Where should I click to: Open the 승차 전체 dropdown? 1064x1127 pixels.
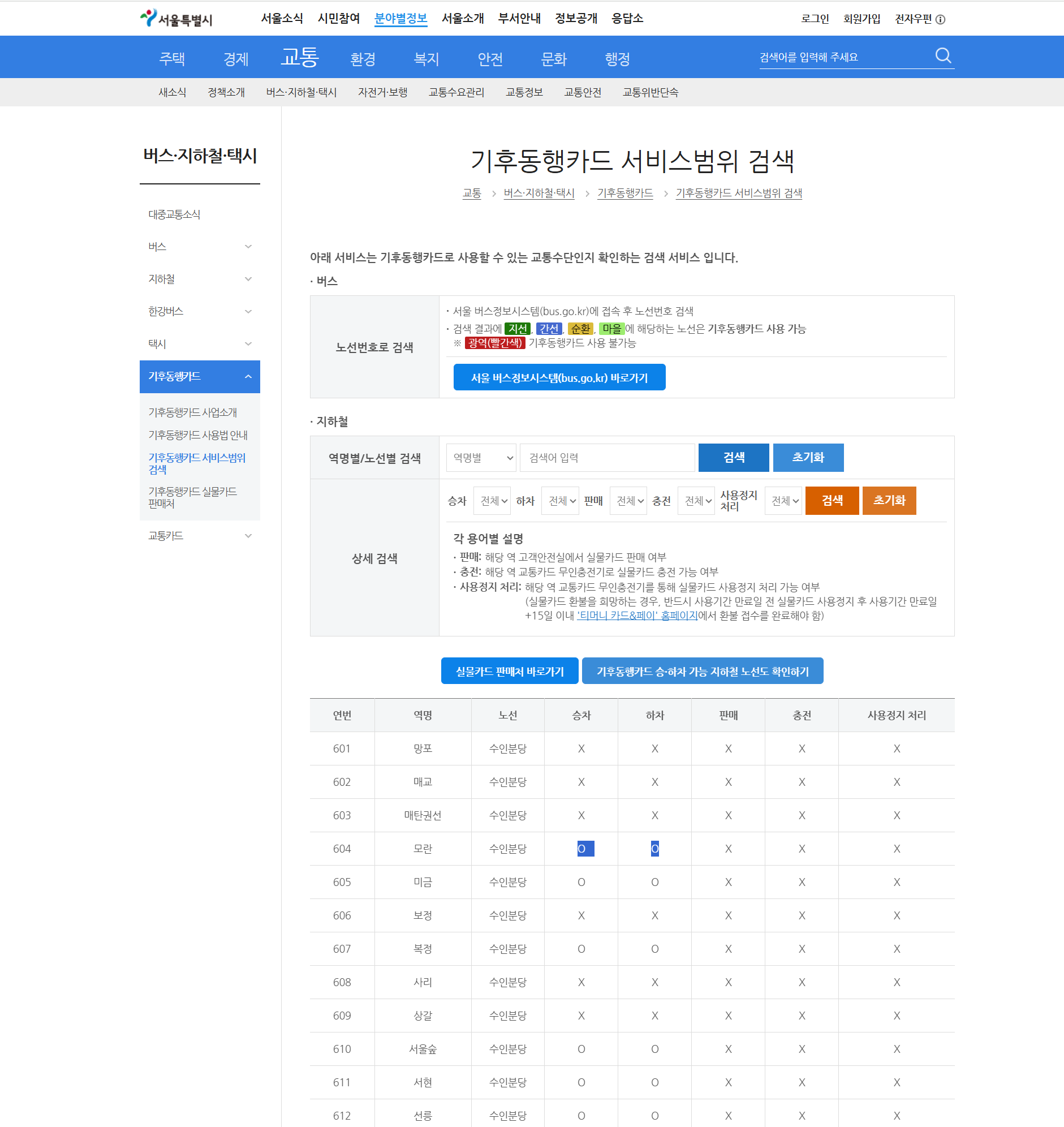(491, 501)
